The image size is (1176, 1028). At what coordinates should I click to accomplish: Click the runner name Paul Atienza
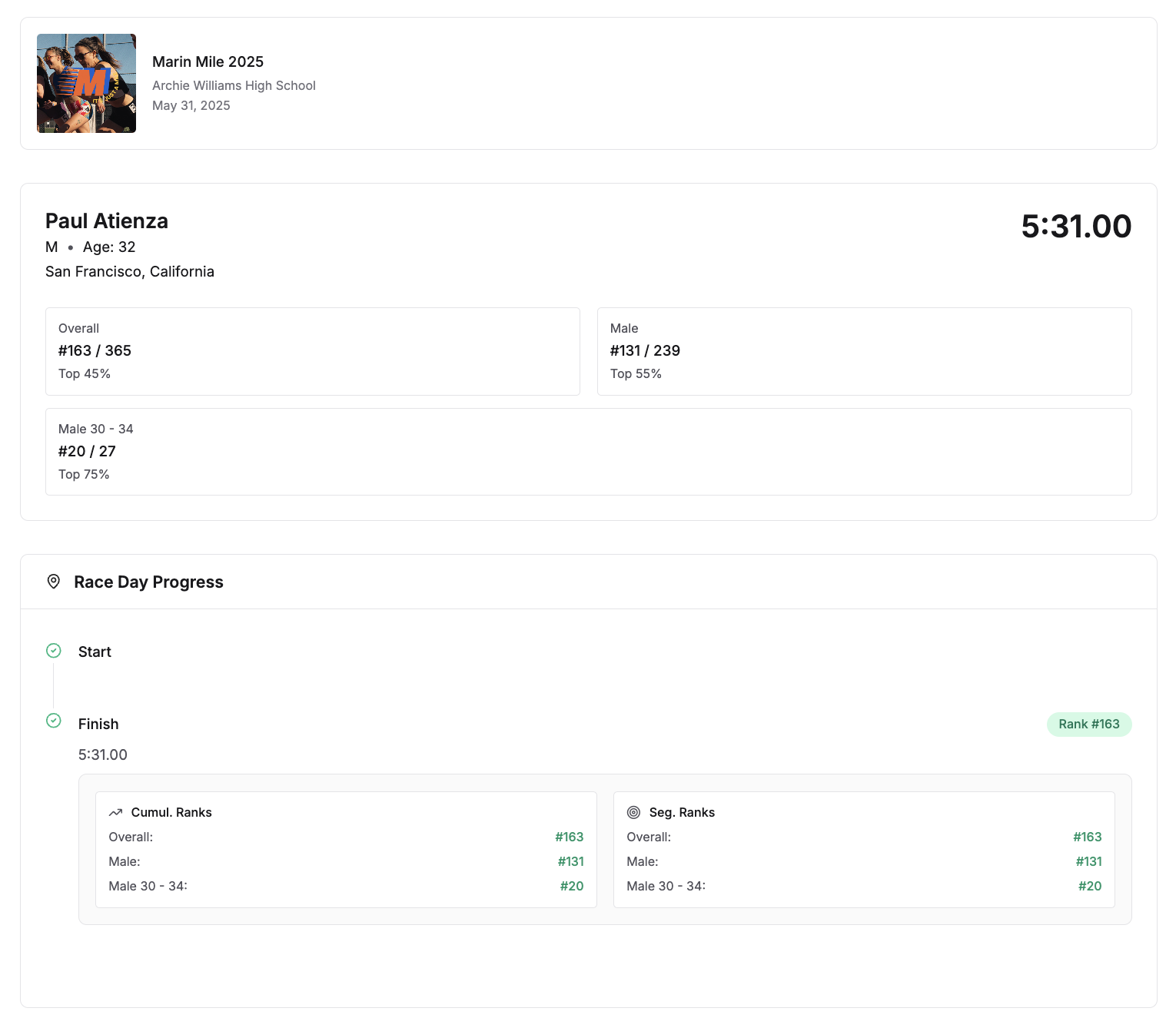pos(107,221)
